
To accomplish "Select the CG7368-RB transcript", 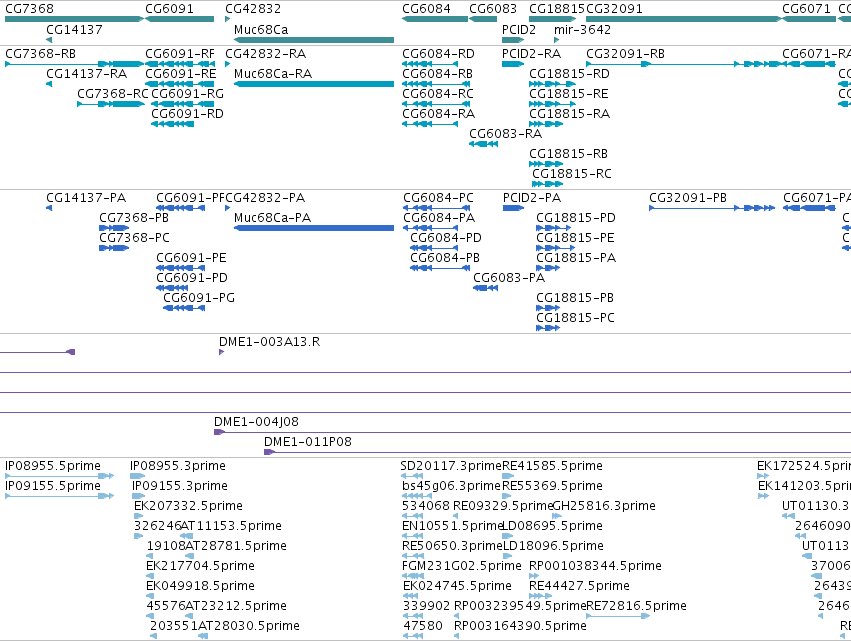I will [74, 64].
